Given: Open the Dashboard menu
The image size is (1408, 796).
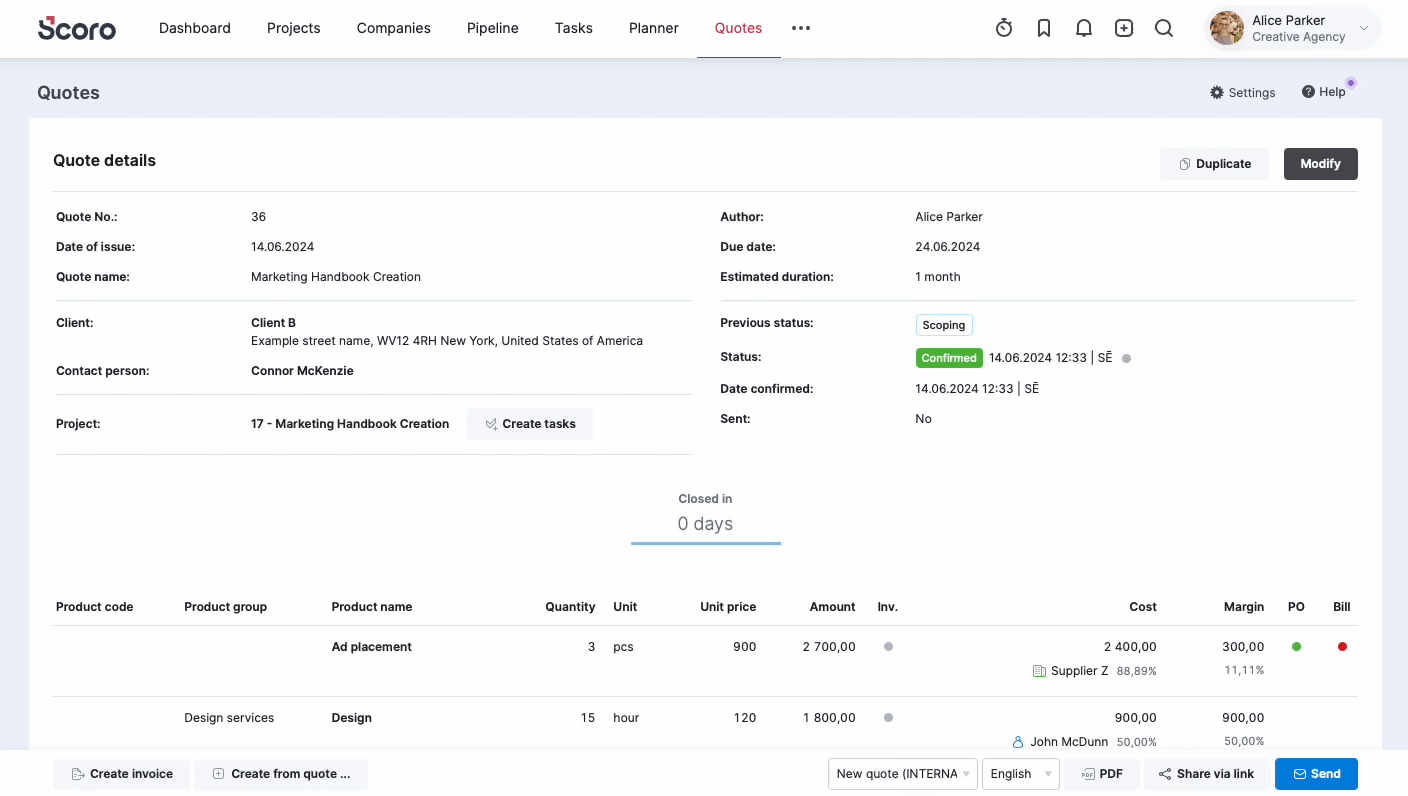Looking at the screenshot, I should (195, 28).
